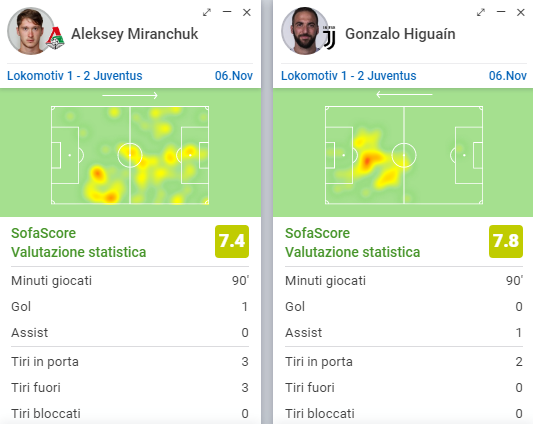Click the Lokomotiv club logo badge
533x424 pixels.
pyautogui.click(x=55, y=38)
